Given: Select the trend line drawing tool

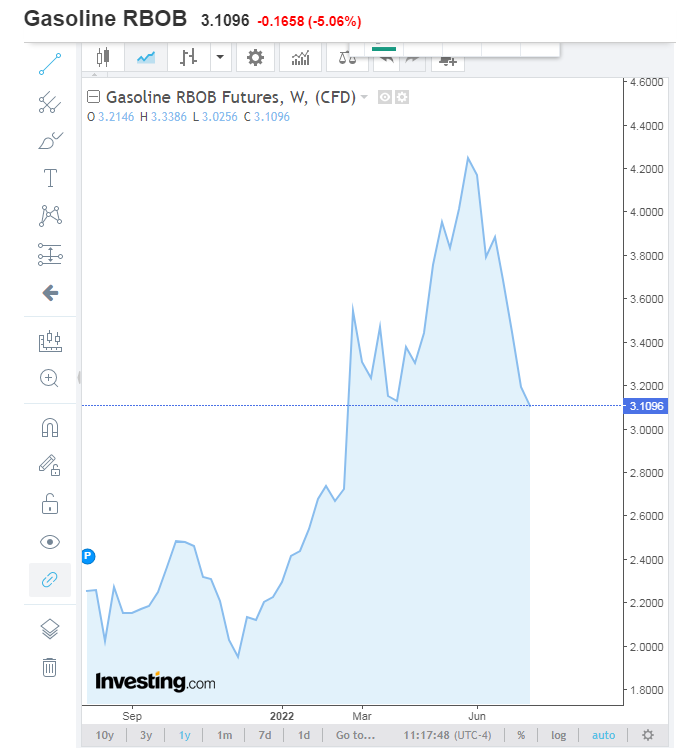Looking at the screenshot, I should point(50,64).
